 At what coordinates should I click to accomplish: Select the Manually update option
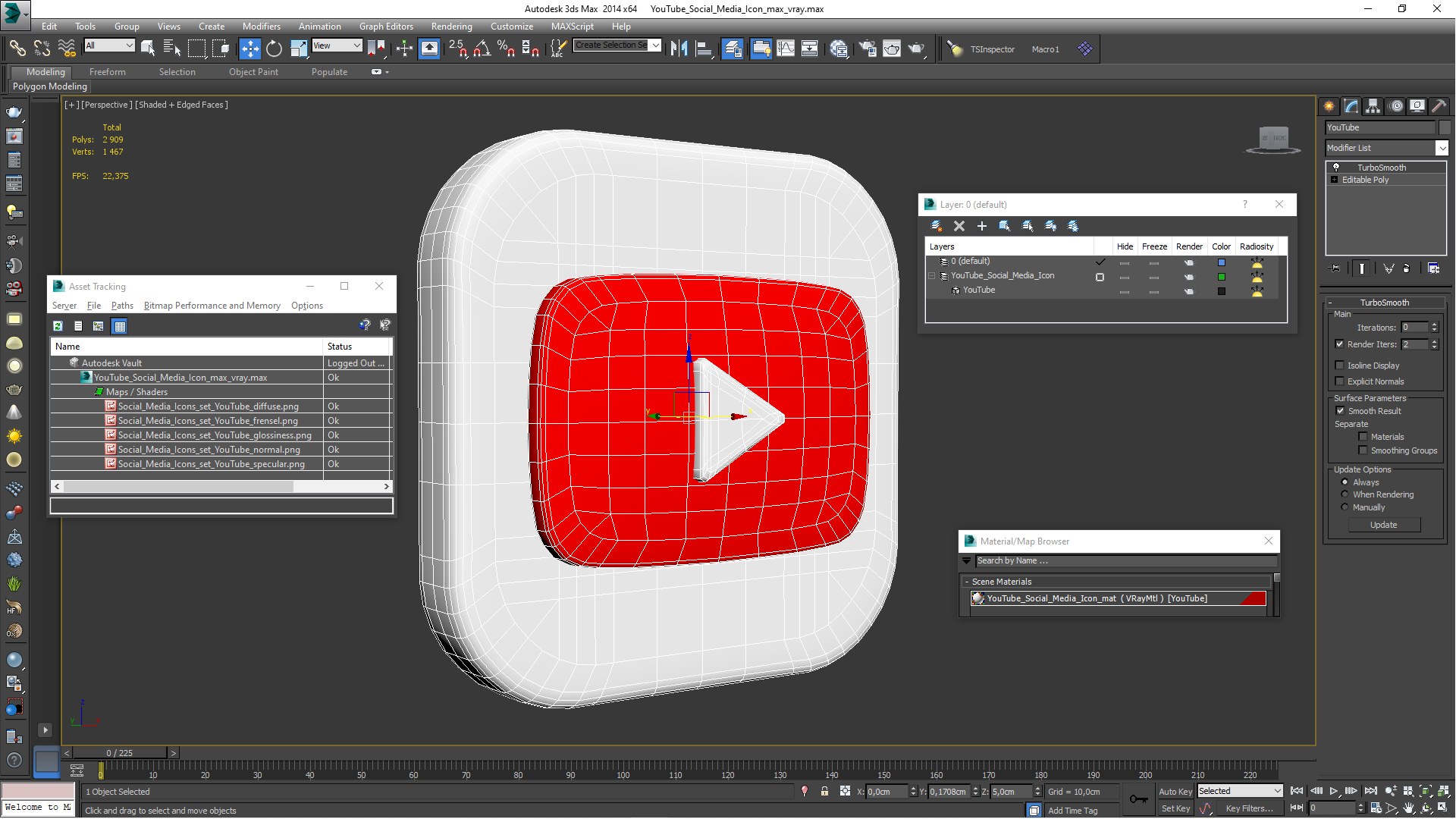(1345, 507)
